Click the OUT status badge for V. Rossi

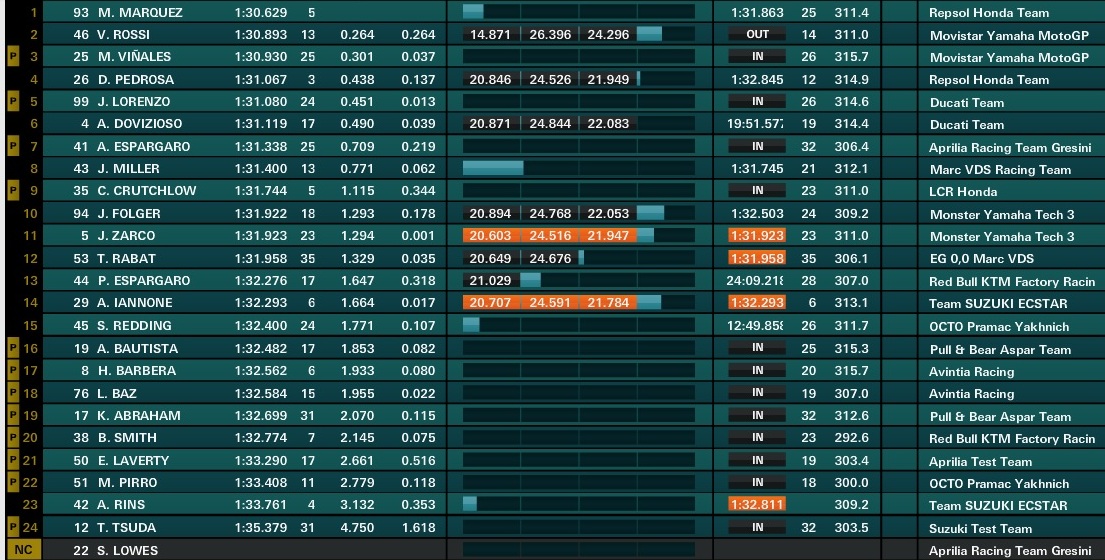758,34
